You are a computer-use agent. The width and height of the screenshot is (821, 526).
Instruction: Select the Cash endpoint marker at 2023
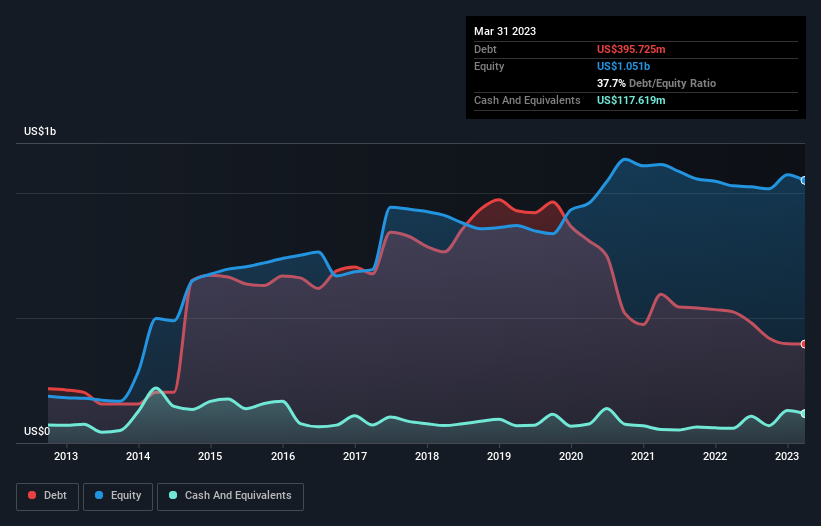[x=804, y=413]
